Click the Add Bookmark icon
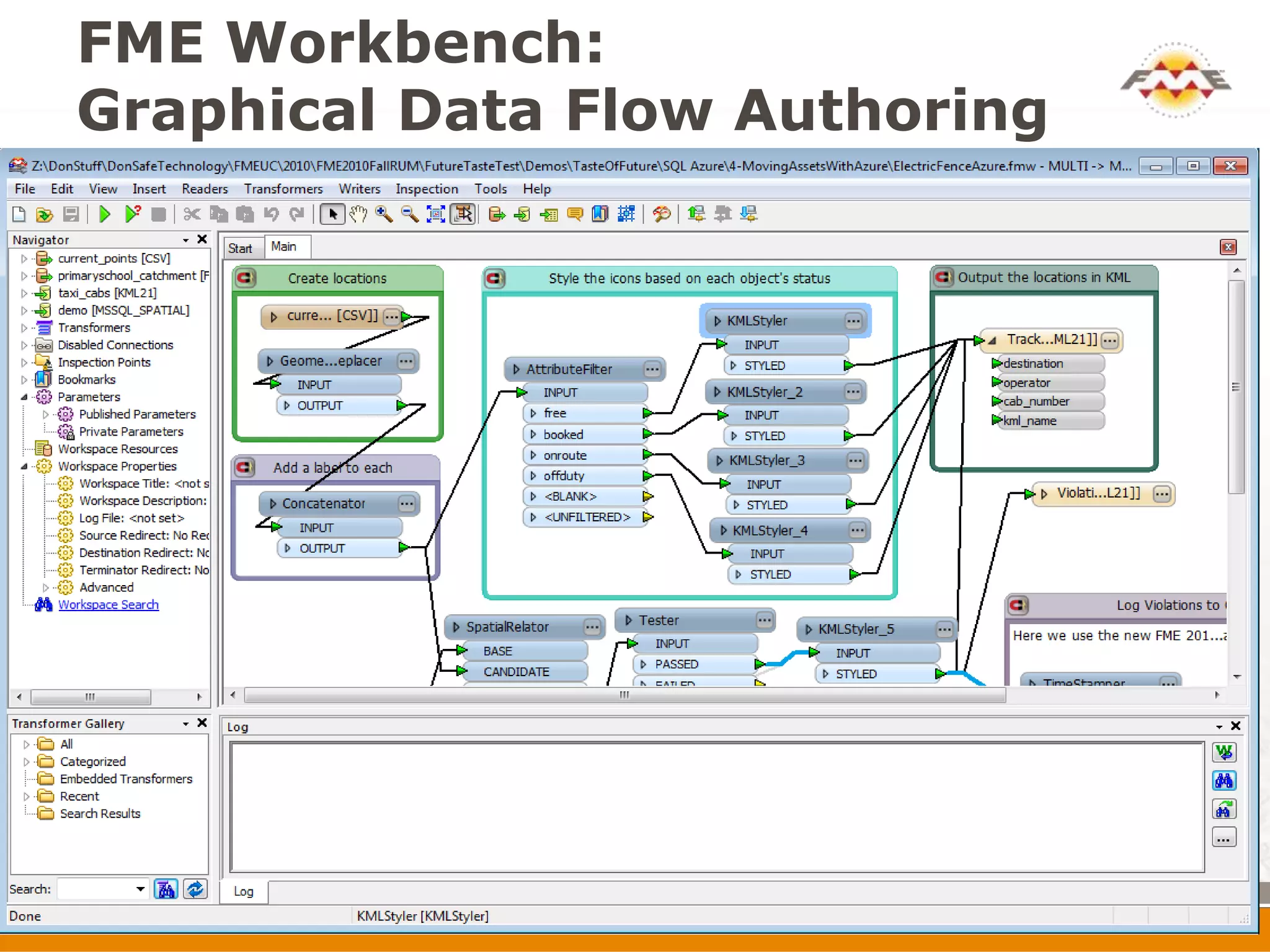 pos(600,214)
